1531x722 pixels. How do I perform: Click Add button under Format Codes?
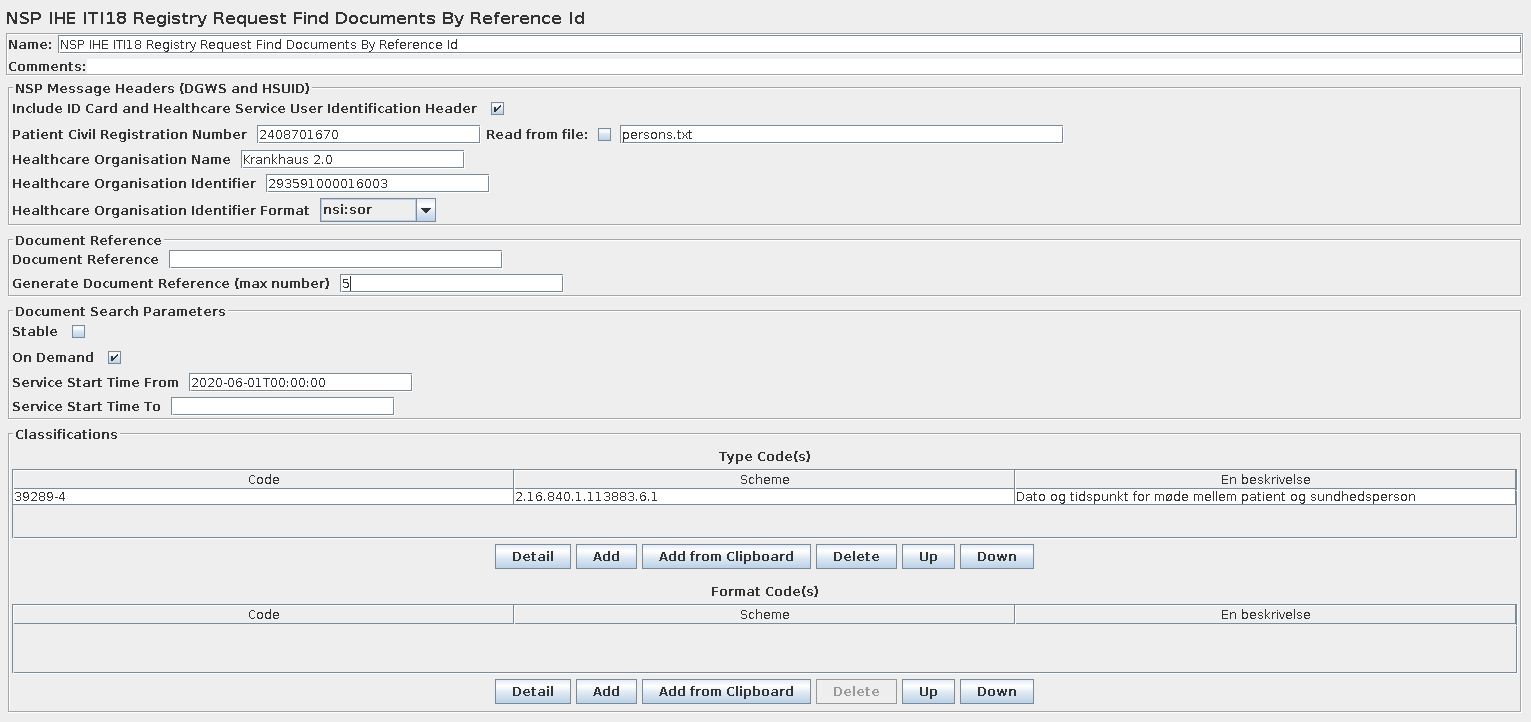pos(606,692)
